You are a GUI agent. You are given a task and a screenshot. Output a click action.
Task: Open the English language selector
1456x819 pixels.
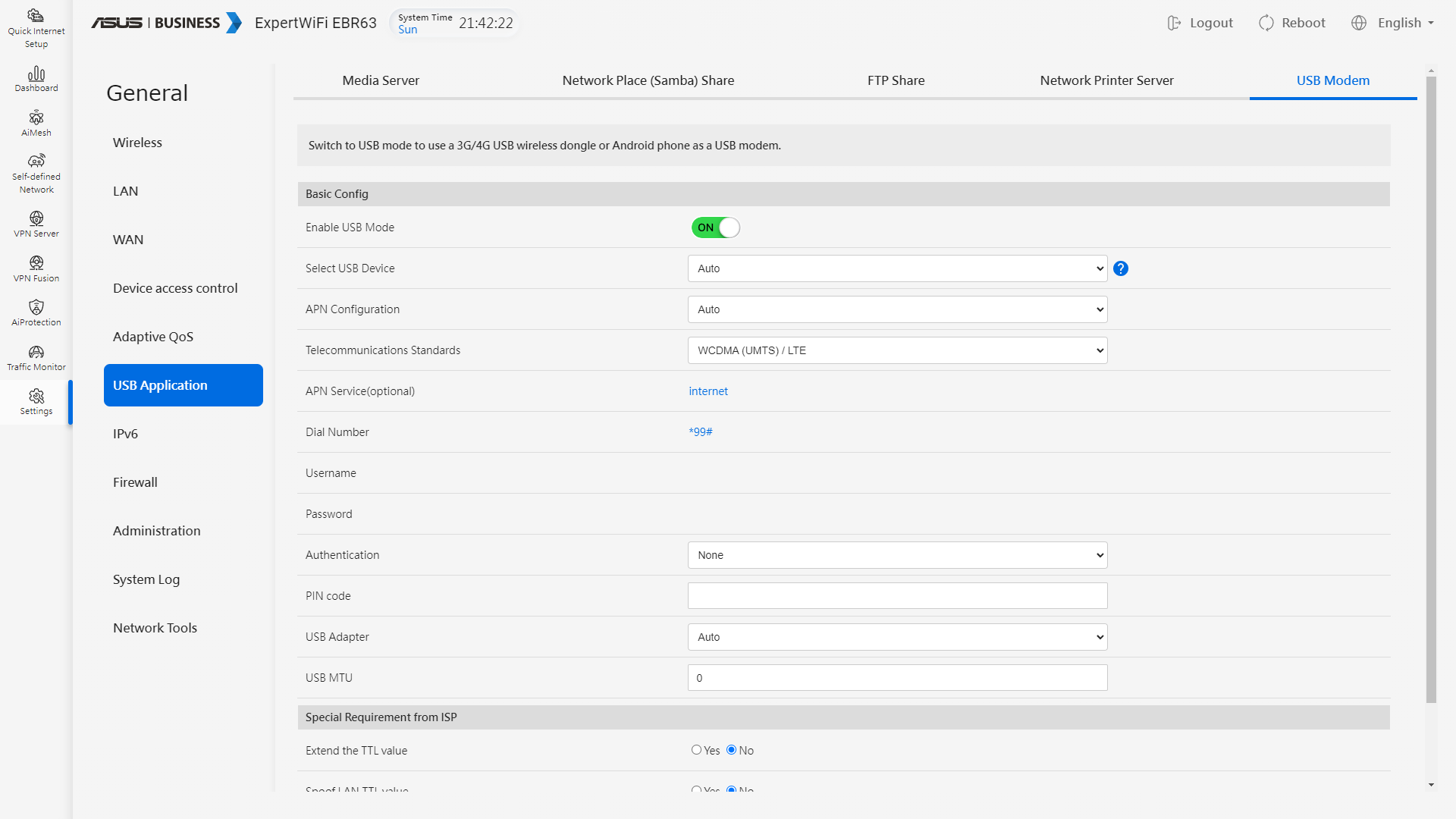coord(1393,23)
